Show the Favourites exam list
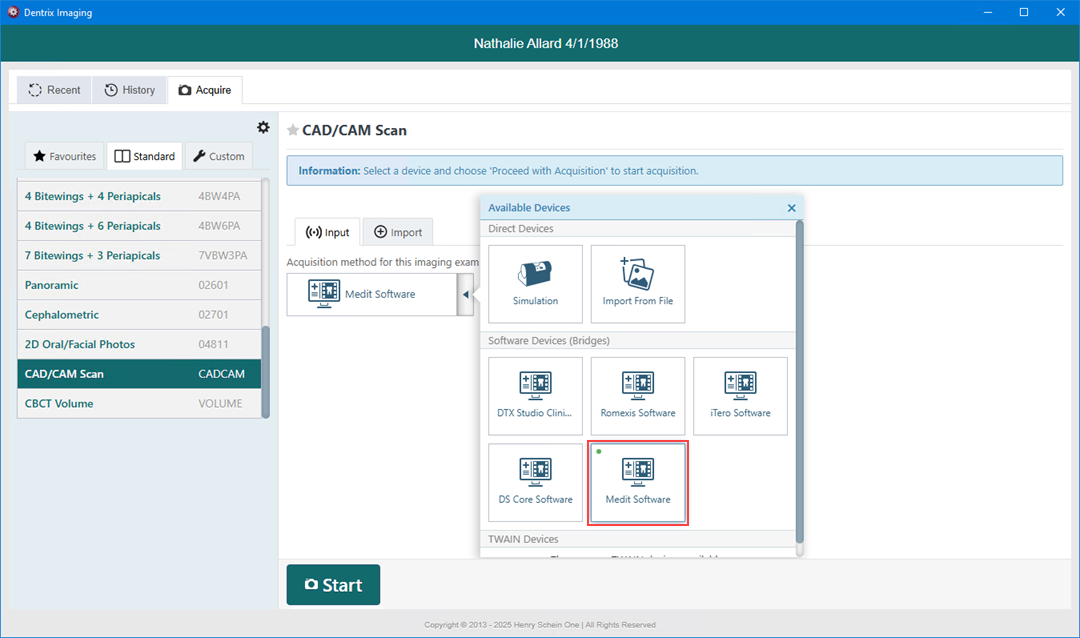The image size is (1080, 638). [65, 156]
